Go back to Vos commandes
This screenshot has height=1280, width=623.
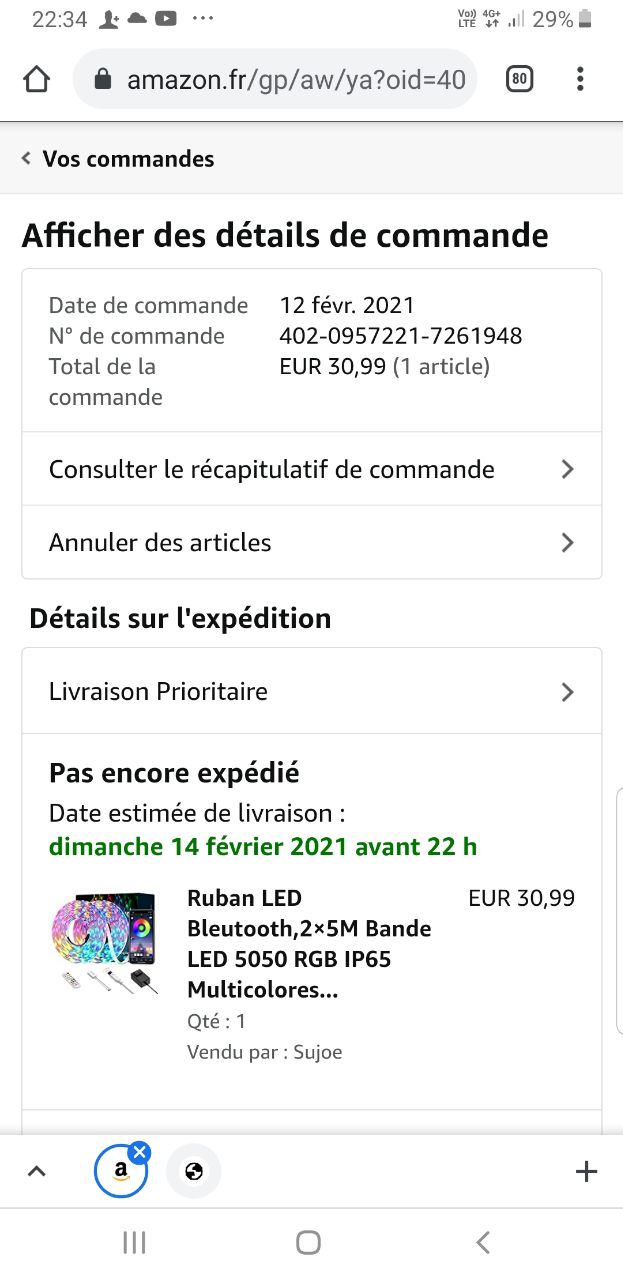(118, 159)
